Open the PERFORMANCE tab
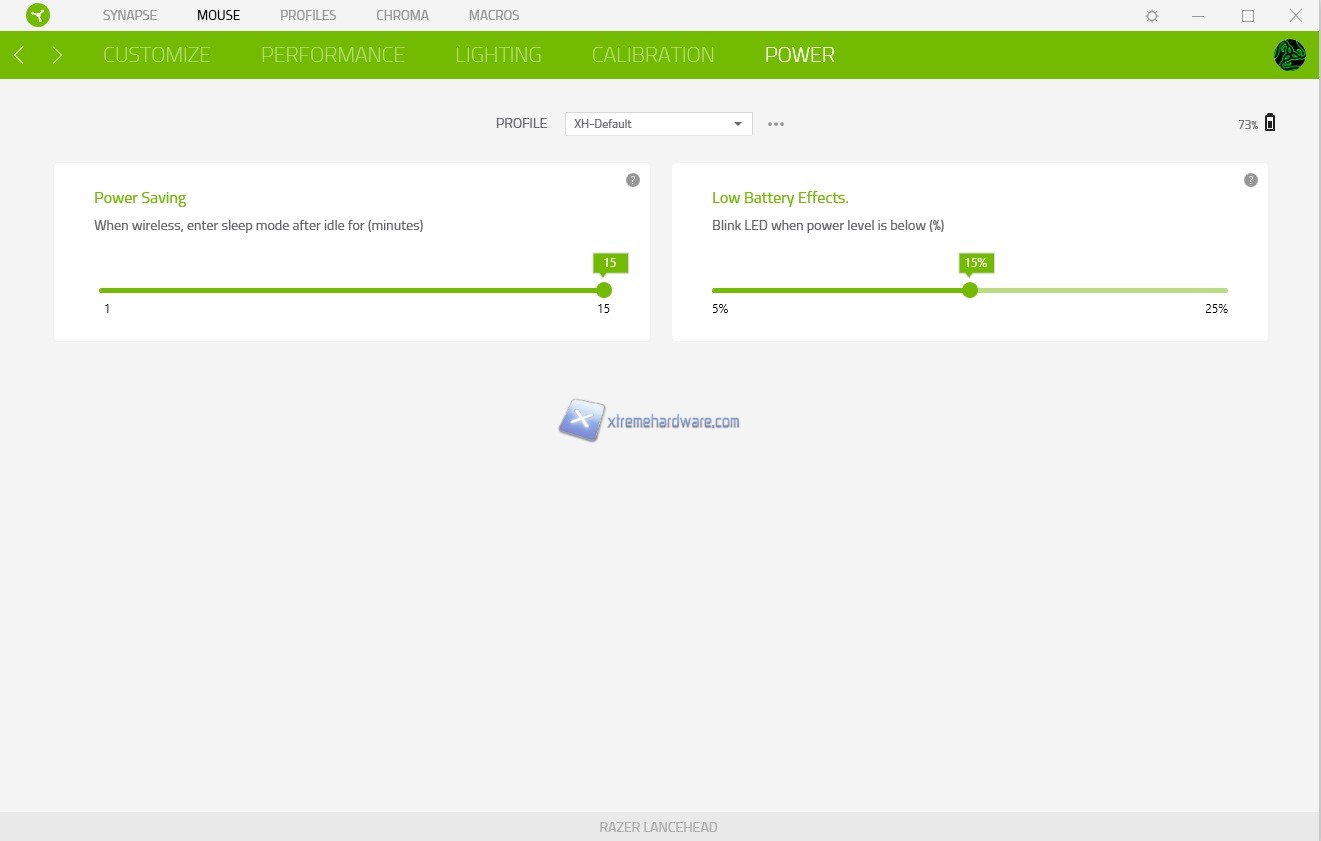Viewport: 1321px width, 841px height. tap(332, 55)
